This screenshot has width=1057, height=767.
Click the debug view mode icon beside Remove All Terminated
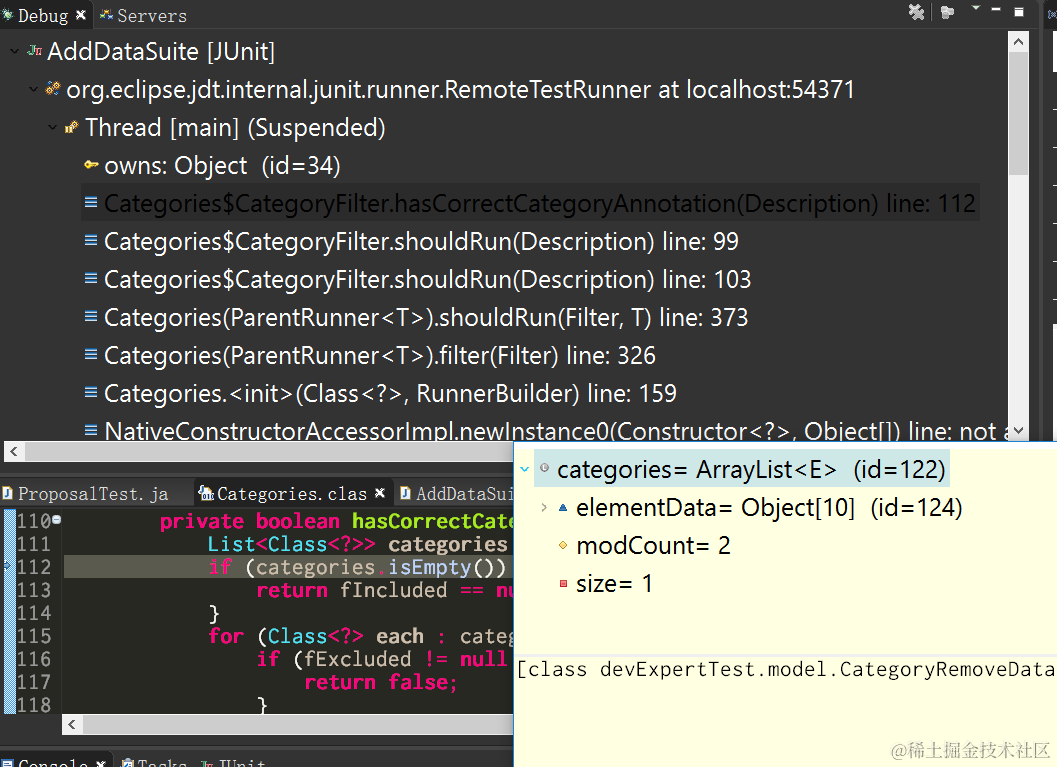pos(947,11)
